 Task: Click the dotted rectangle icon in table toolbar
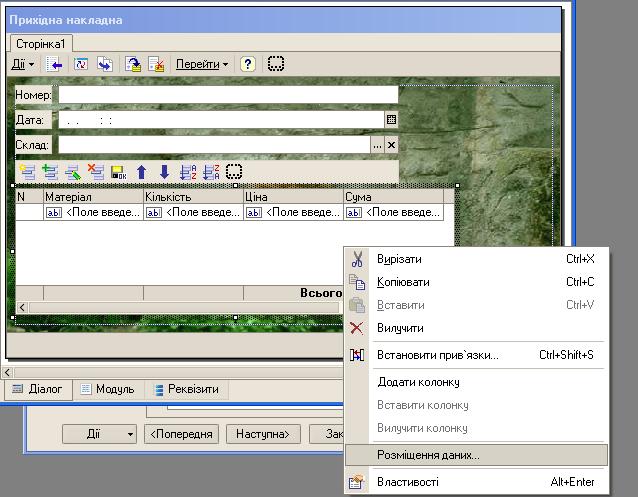(234, 171)
